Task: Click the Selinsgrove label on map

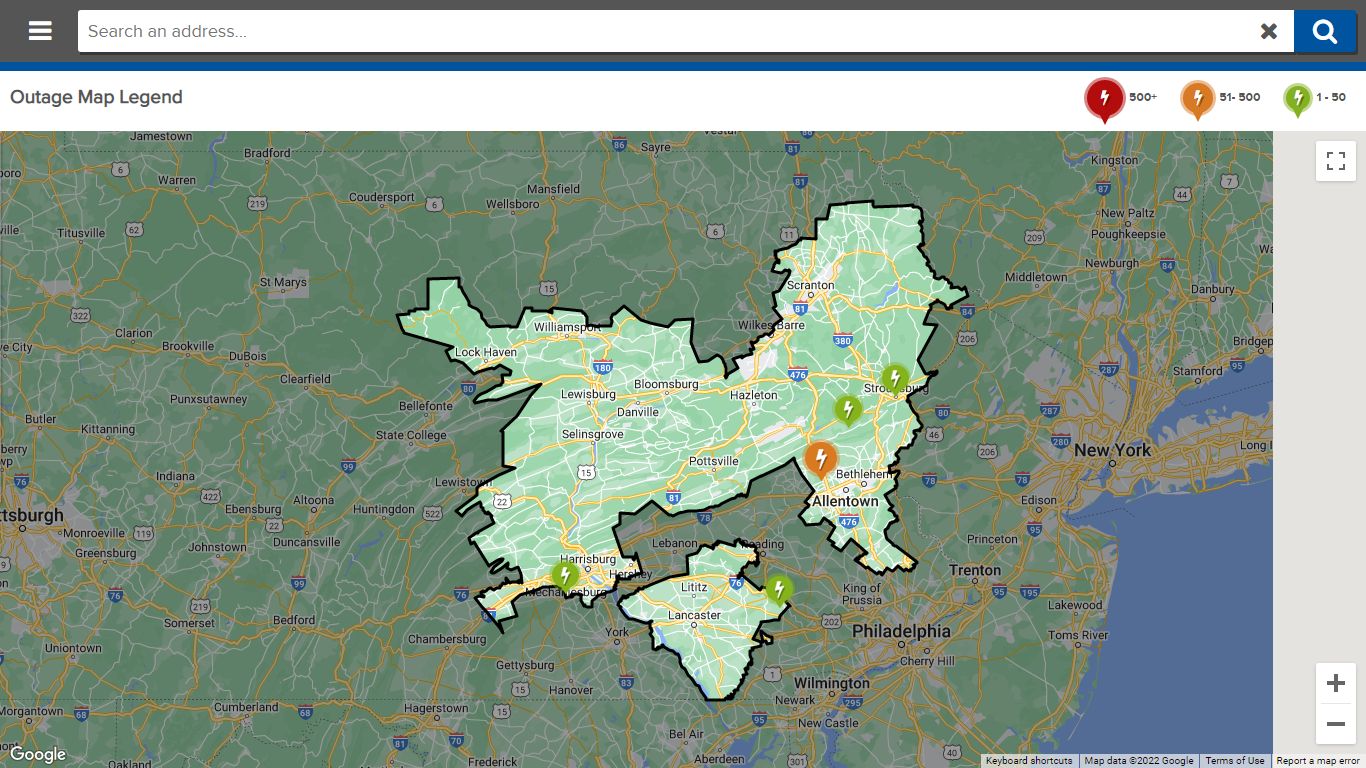Action: point(593,434)
